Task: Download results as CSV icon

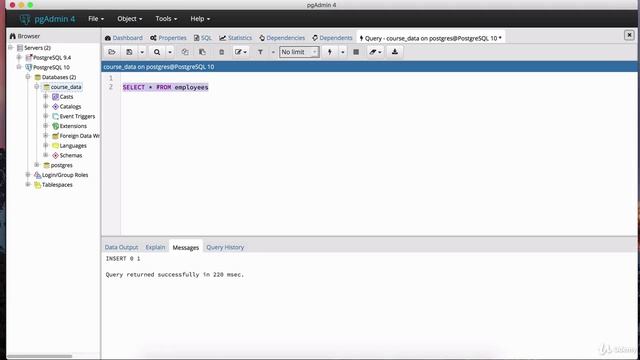Action: click(395, 52)
